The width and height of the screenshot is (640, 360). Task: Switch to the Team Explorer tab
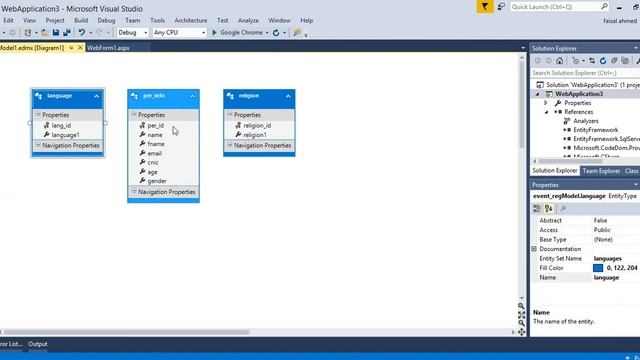click(601, 171)
